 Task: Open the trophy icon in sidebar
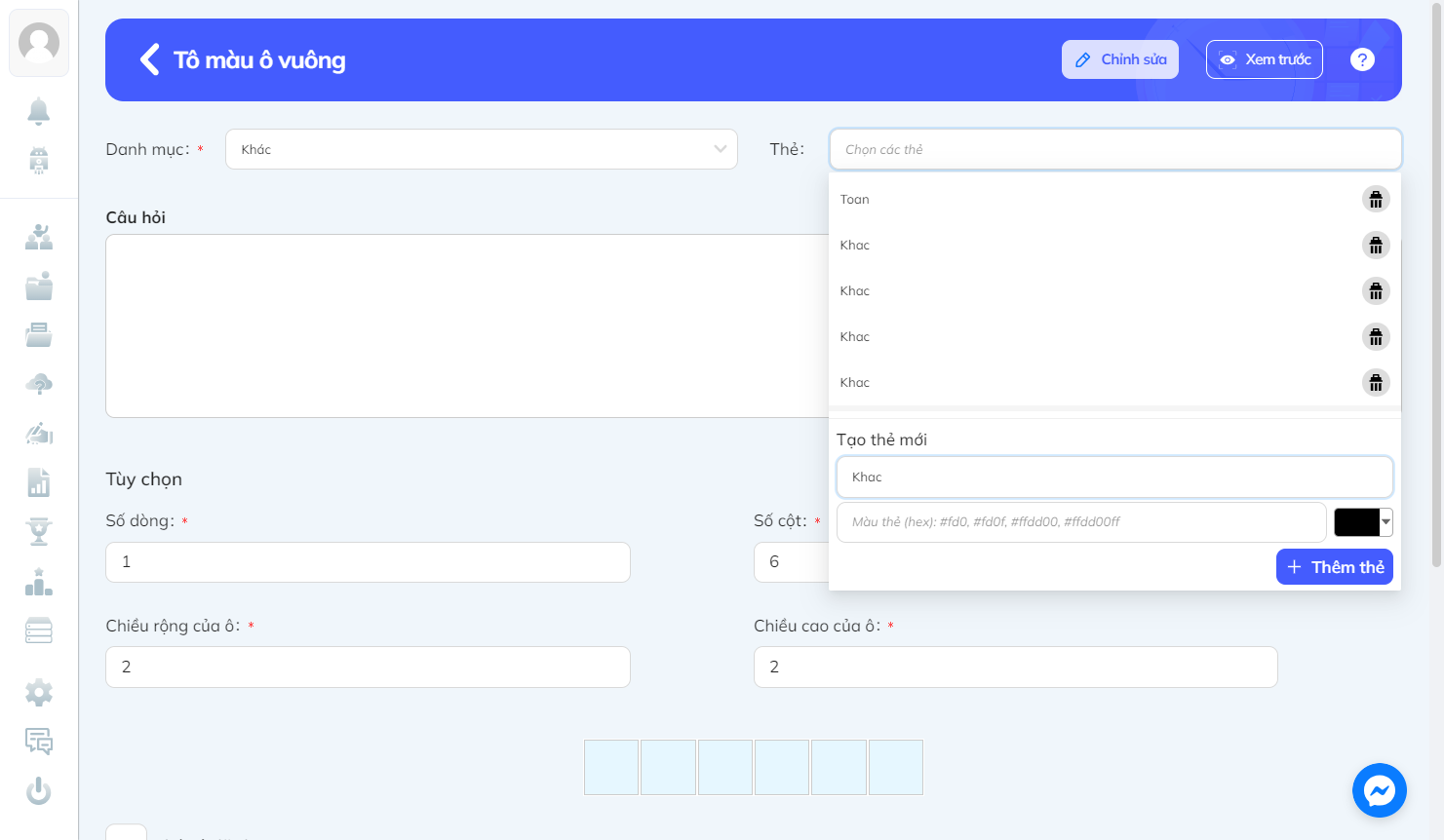click(x=39, y=531)
